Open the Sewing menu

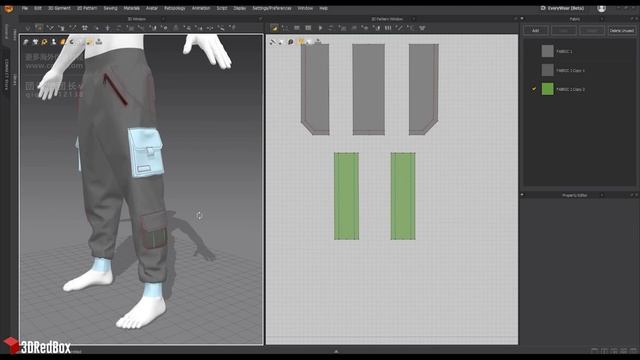110,8
